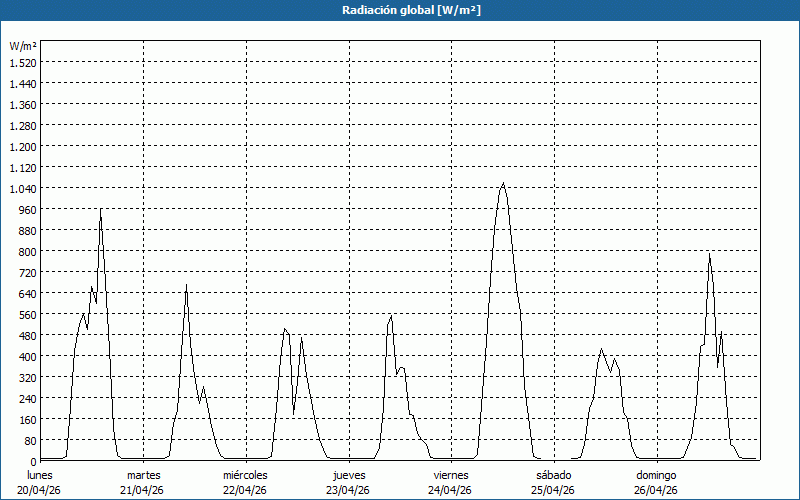The height and width of the screenshot is (500, 800).
Task: Click the 23/04/26 date label
Action: (x=348, y=490)
